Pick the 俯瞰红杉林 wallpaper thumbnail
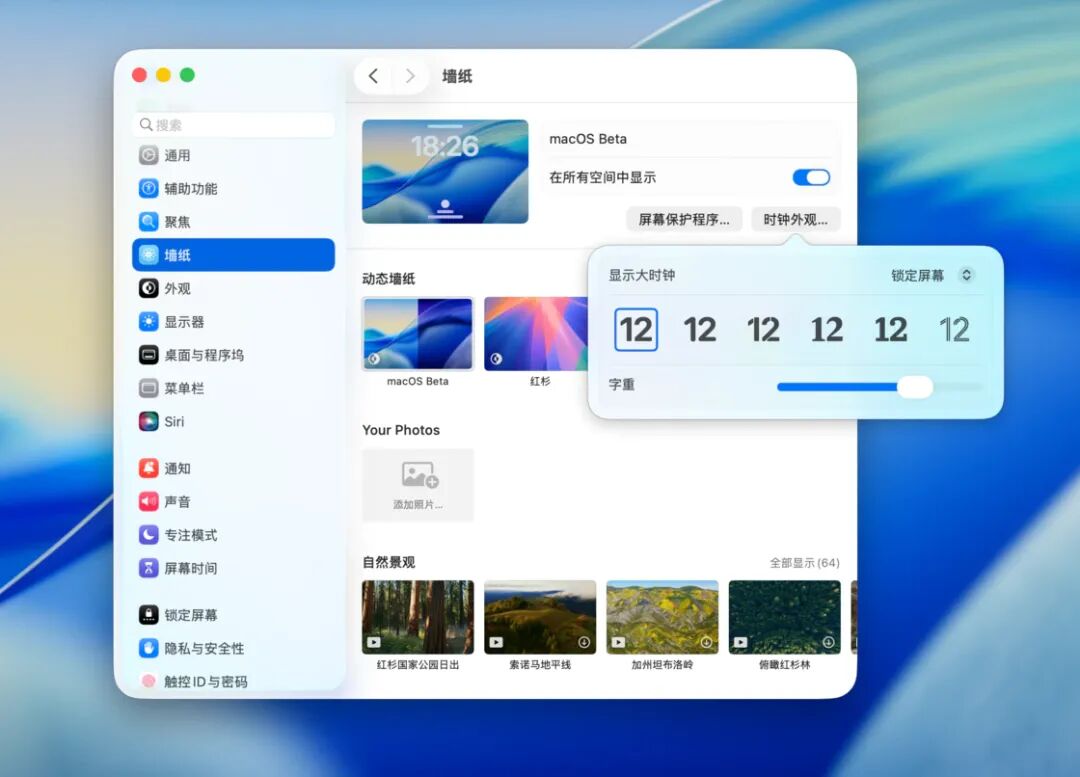Viewport: 1080px width, 777px height. (x=785, y=617)
